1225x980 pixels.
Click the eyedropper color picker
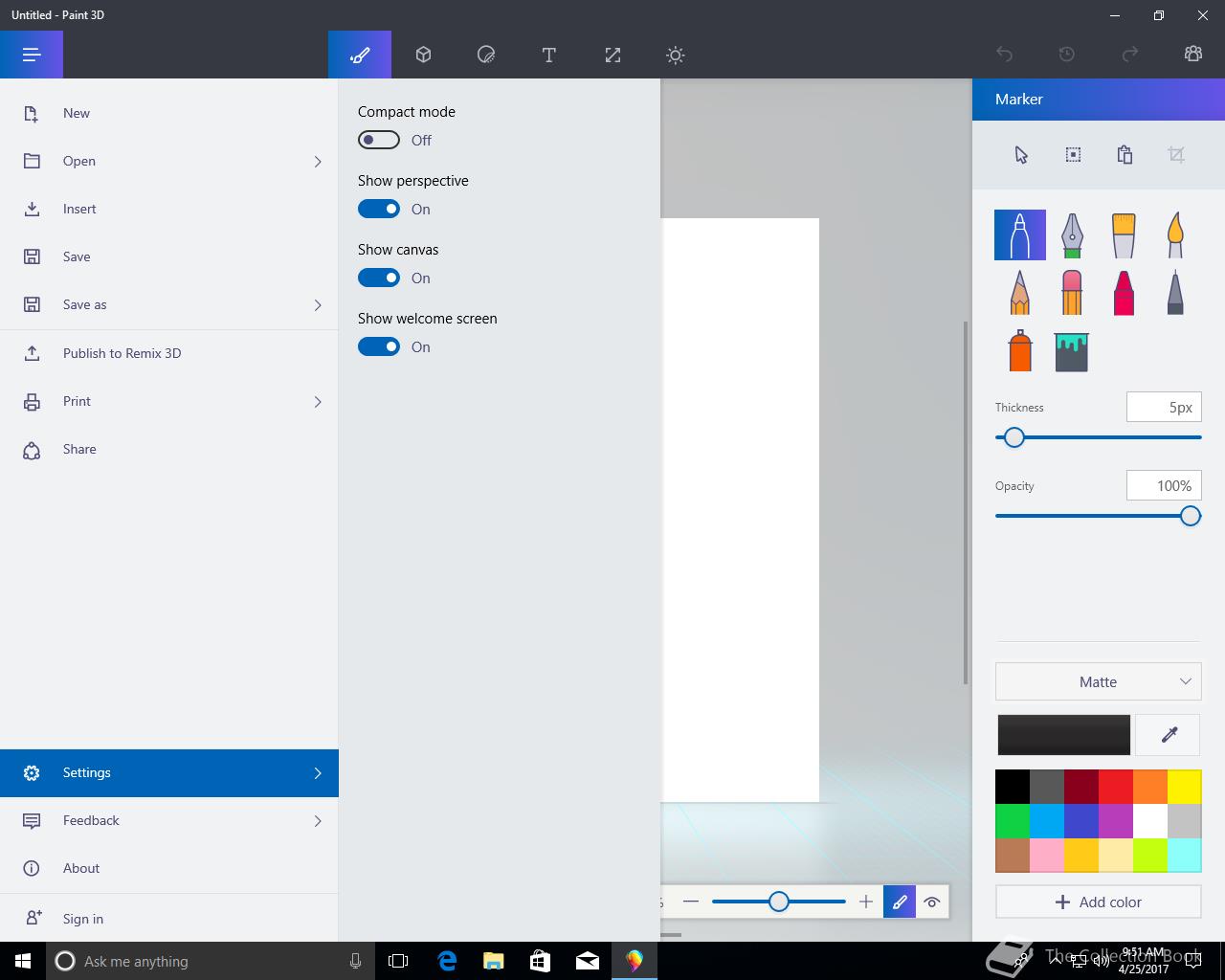[1169, 735]
